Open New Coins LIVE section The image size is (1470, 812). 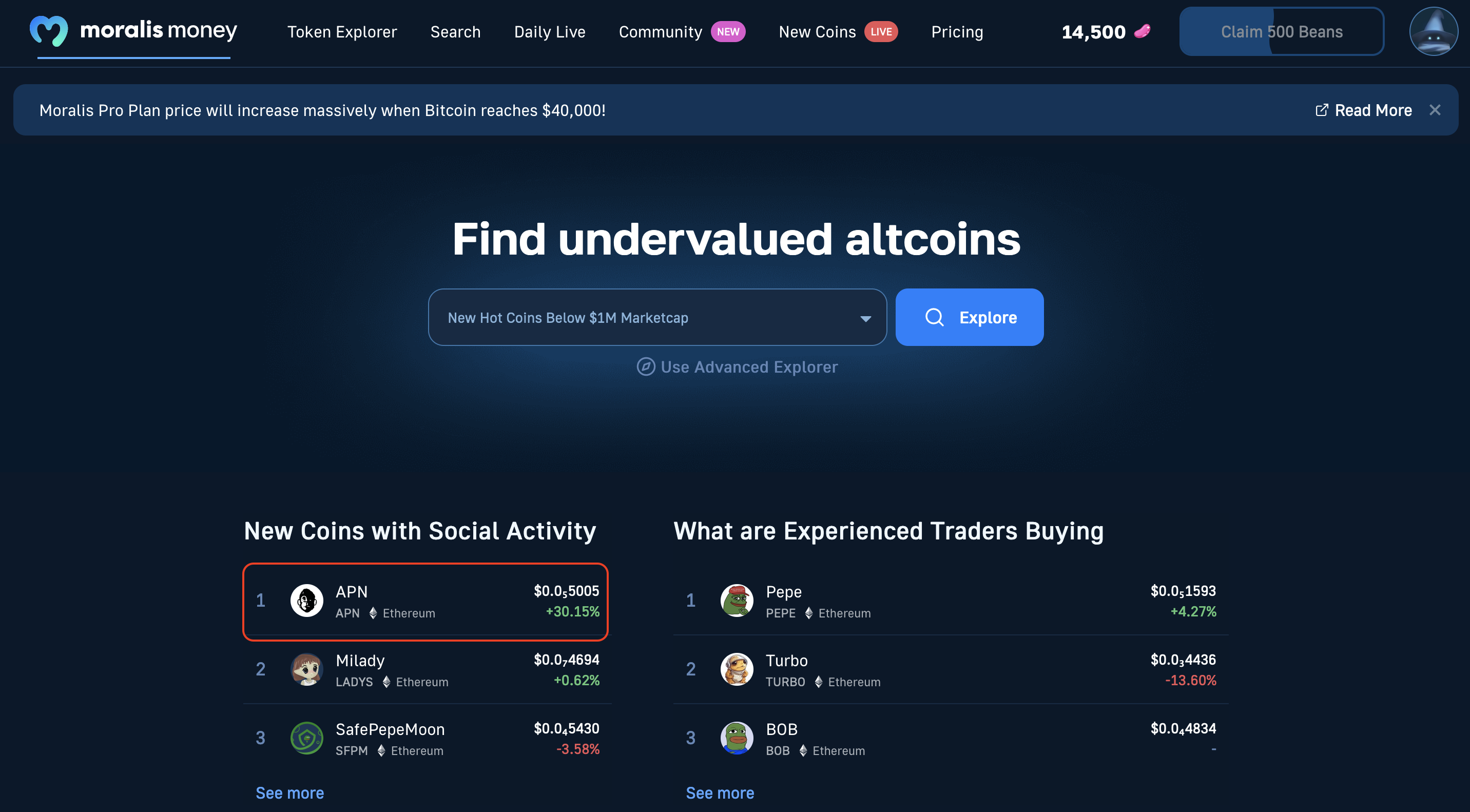tap(838, 32)
